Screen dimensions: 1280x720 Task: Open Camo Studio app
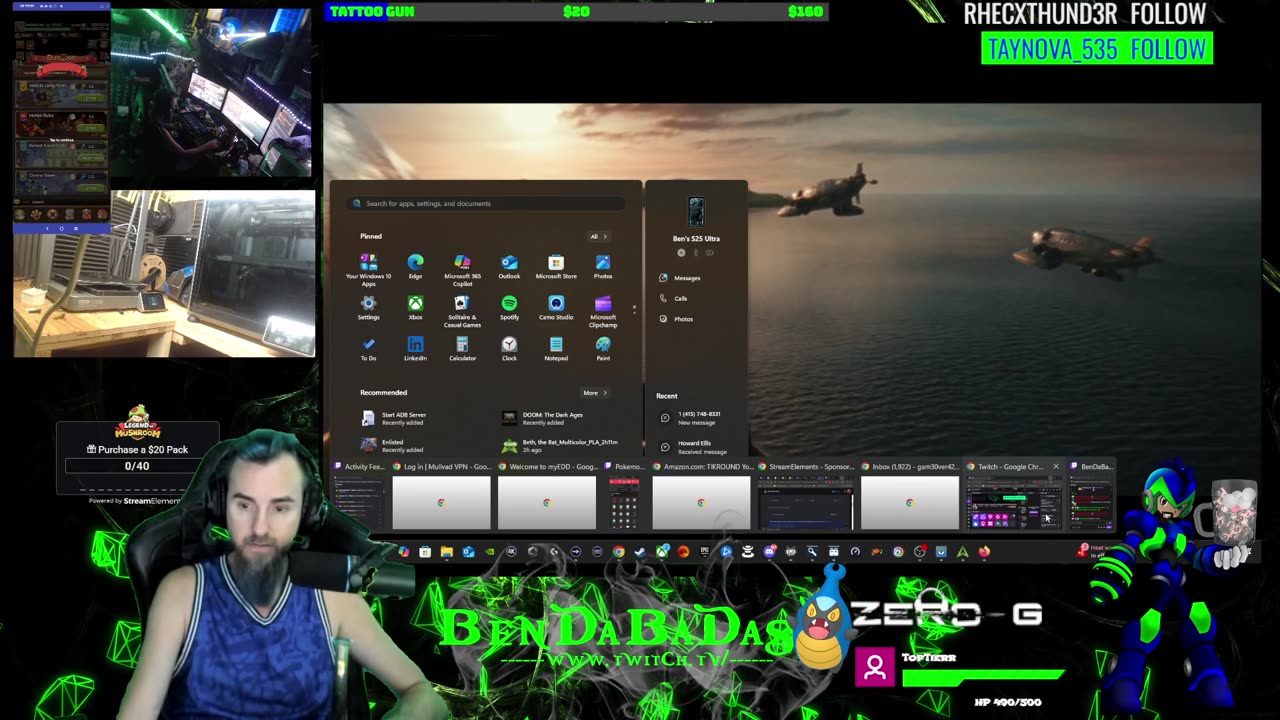click(556, 308)
